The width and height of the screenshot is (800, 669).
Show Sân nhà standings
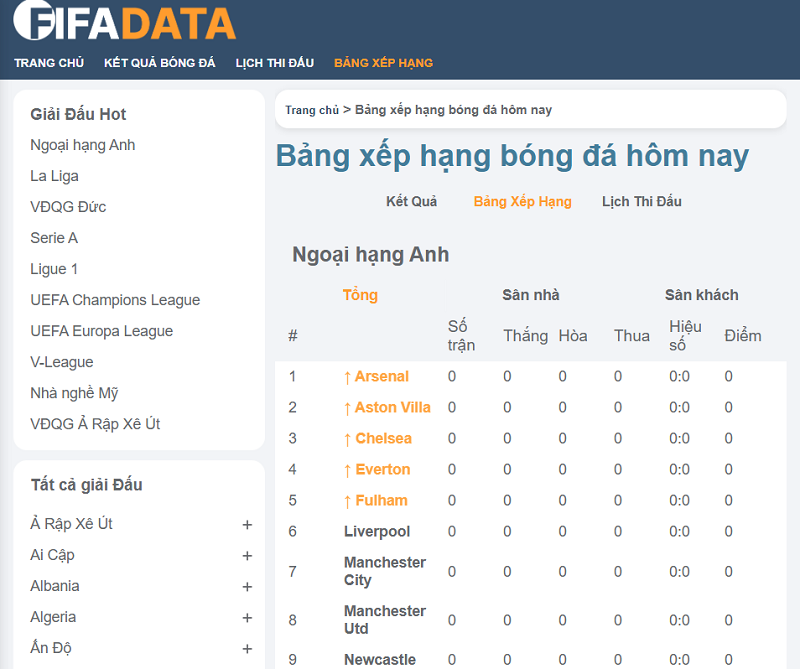[531, 295]
